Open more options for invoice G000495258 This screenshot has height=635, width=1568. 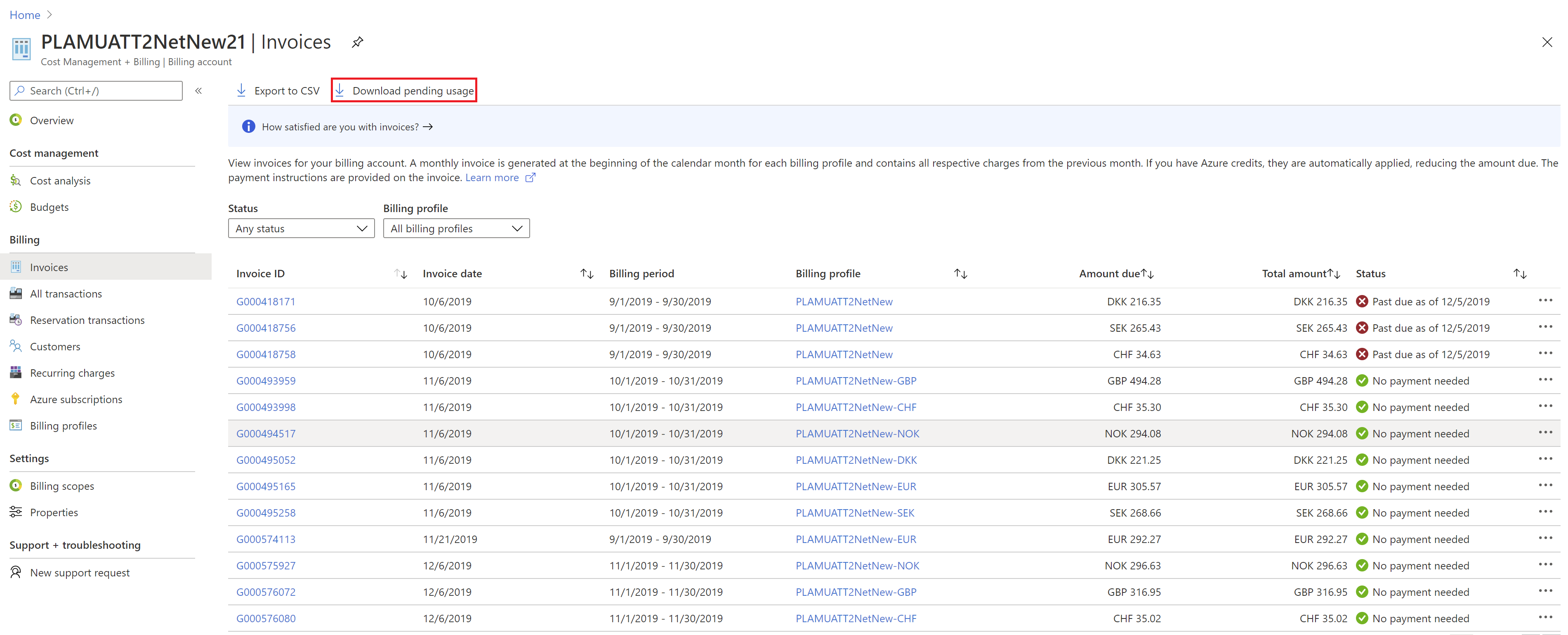pyautogui.click(x=1545, y=511)
